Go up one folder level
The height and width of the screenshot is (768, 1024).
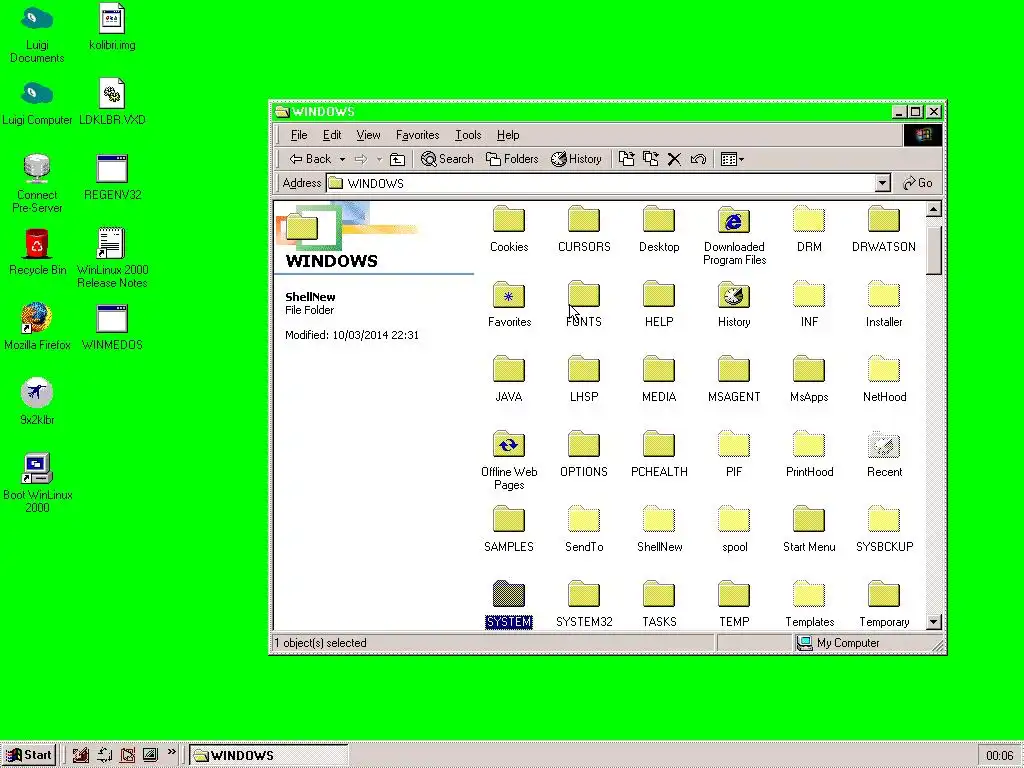click(x=397, y=159)
